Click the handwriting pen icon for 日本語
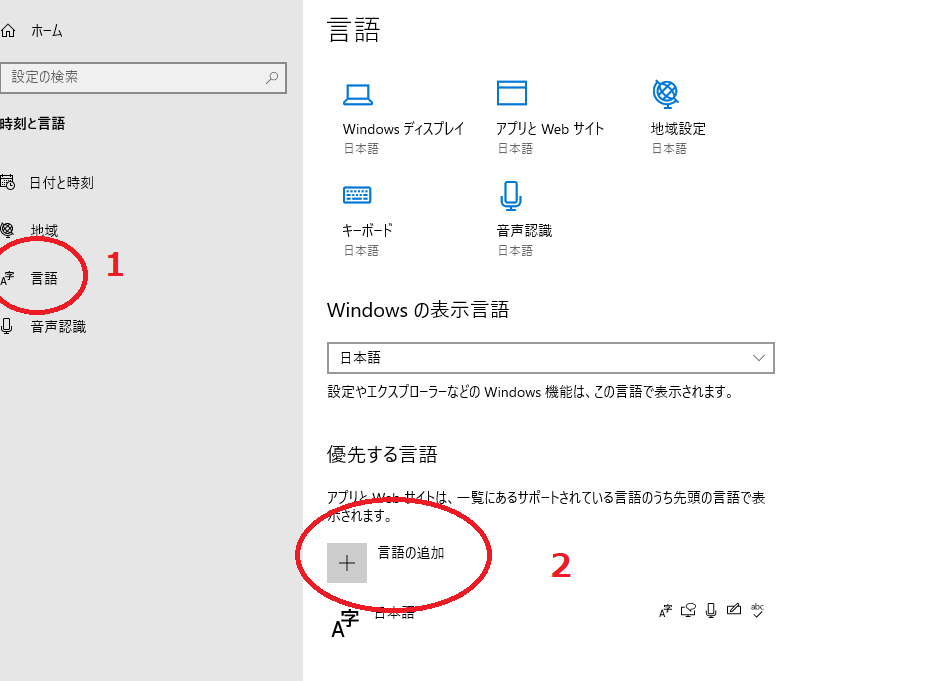This screenshot has height=681, width=930. 735,610
